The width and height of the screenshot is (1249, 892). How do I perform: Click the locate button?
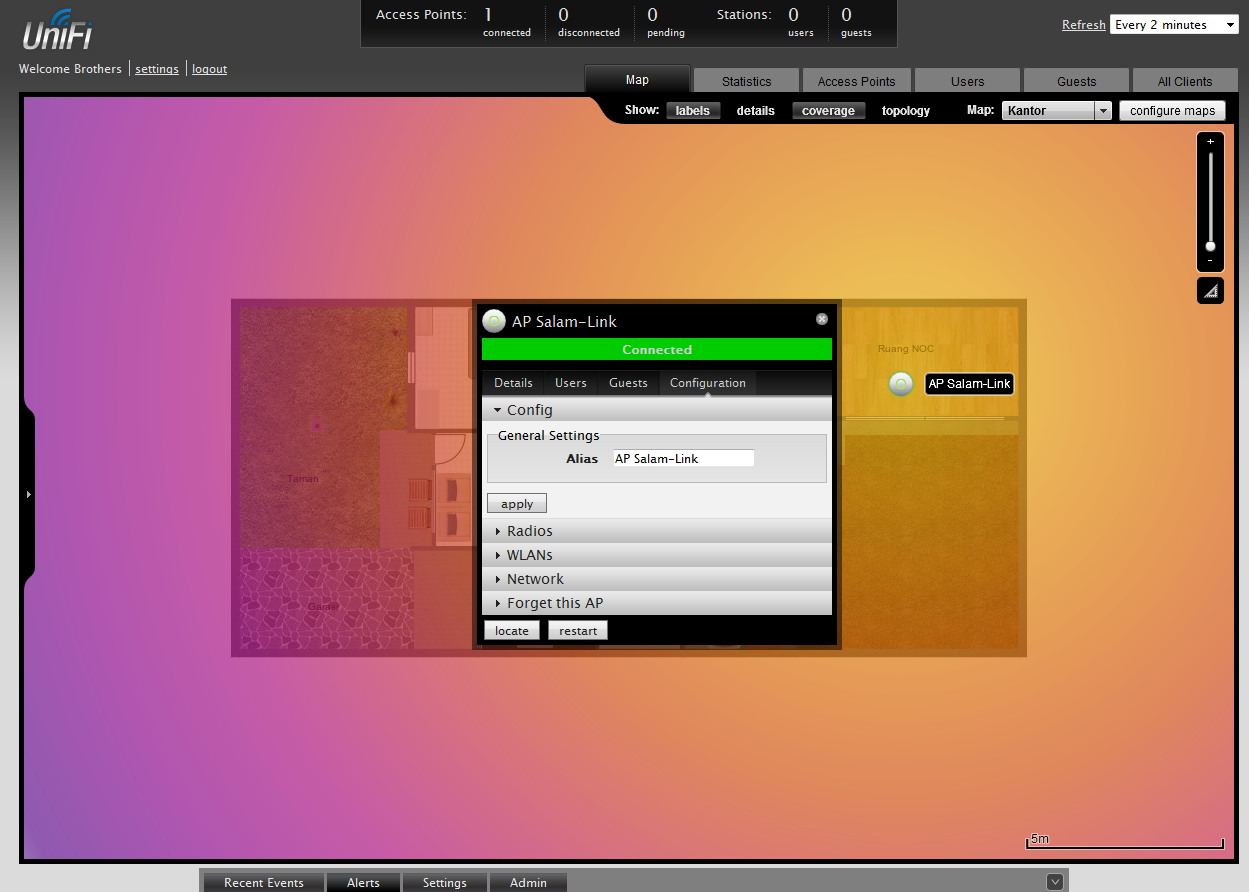[x=512, y=630]
